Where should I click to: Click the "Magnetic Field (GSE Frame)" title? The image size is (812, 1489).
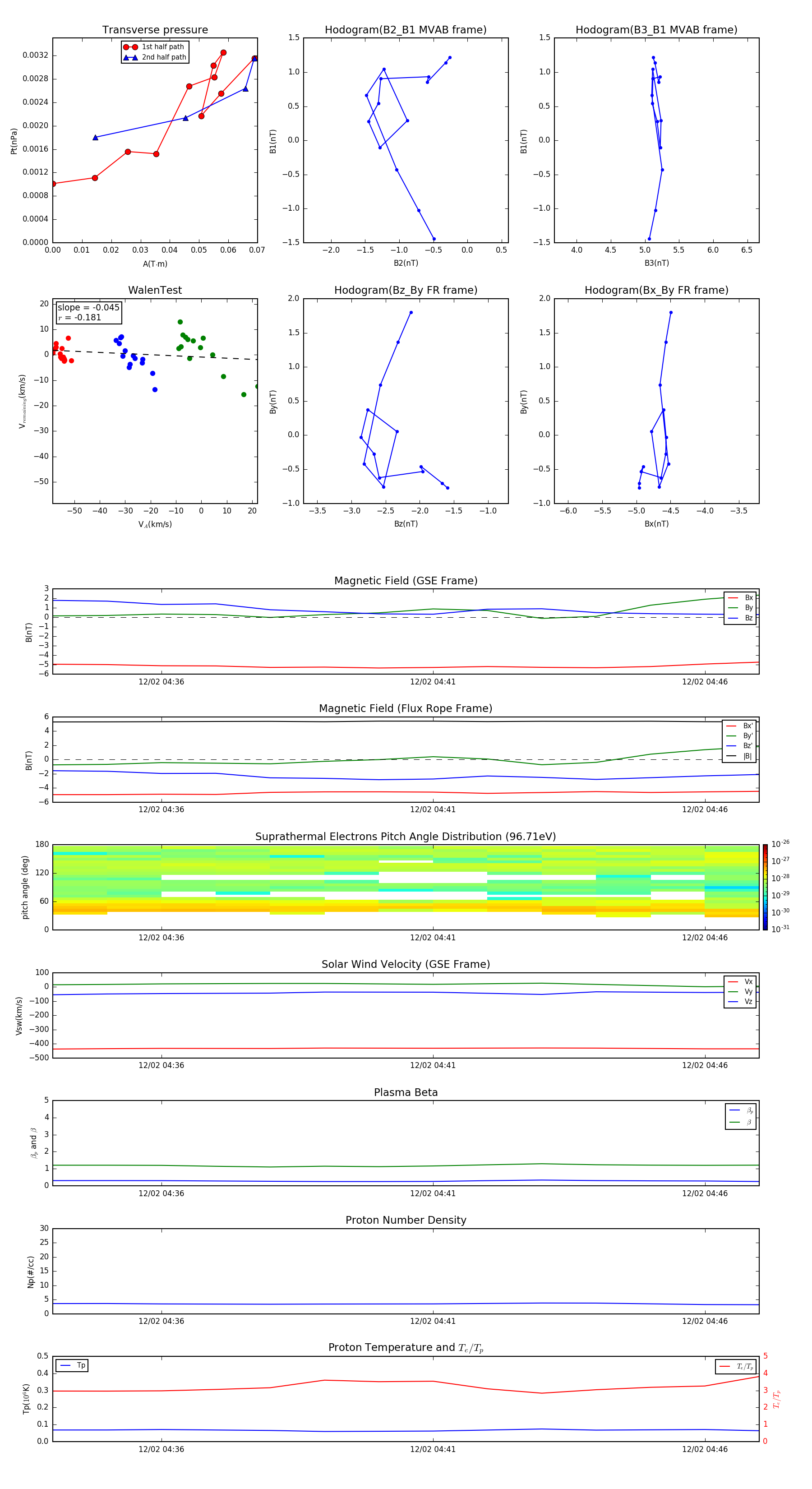(406, 581)
